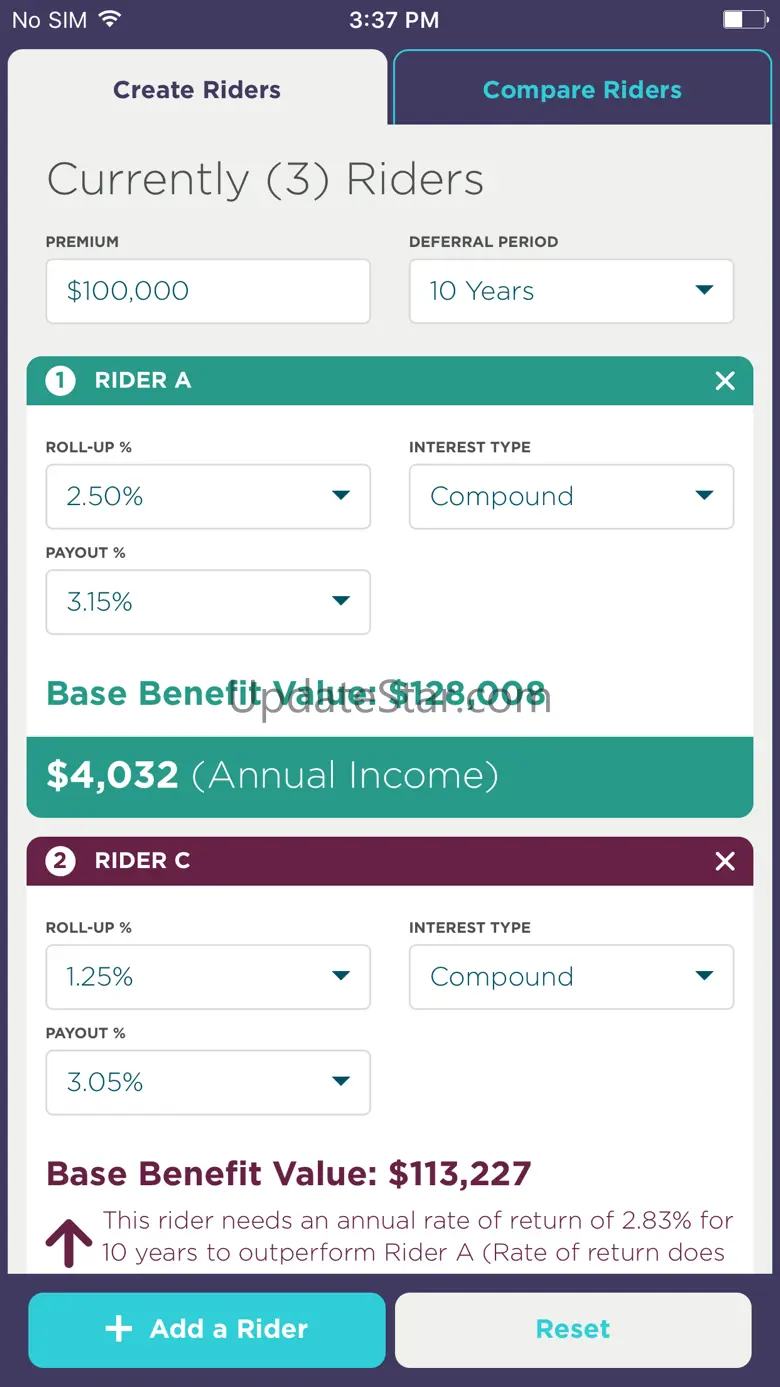Click the number 1 badge on Rider A
Image resolution: width=780 pixels, height=1387 pixels.
(61, 381)
